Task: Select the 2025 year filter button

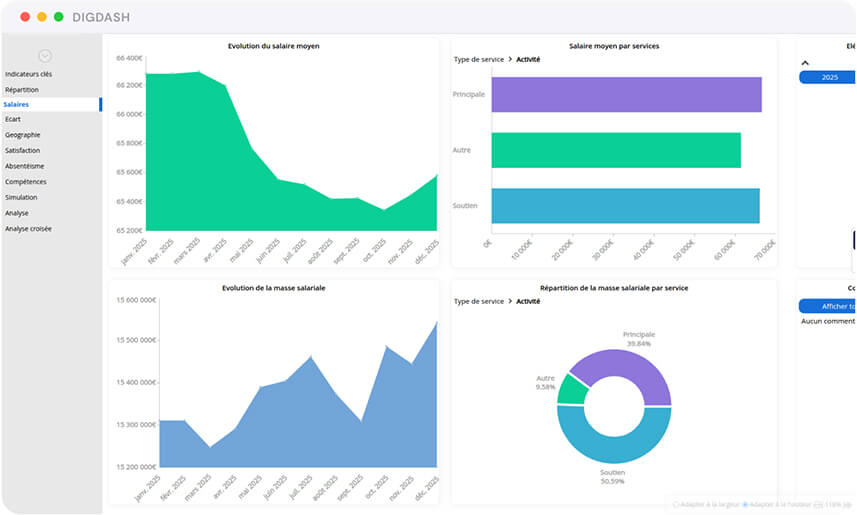Action: (827, 77)
